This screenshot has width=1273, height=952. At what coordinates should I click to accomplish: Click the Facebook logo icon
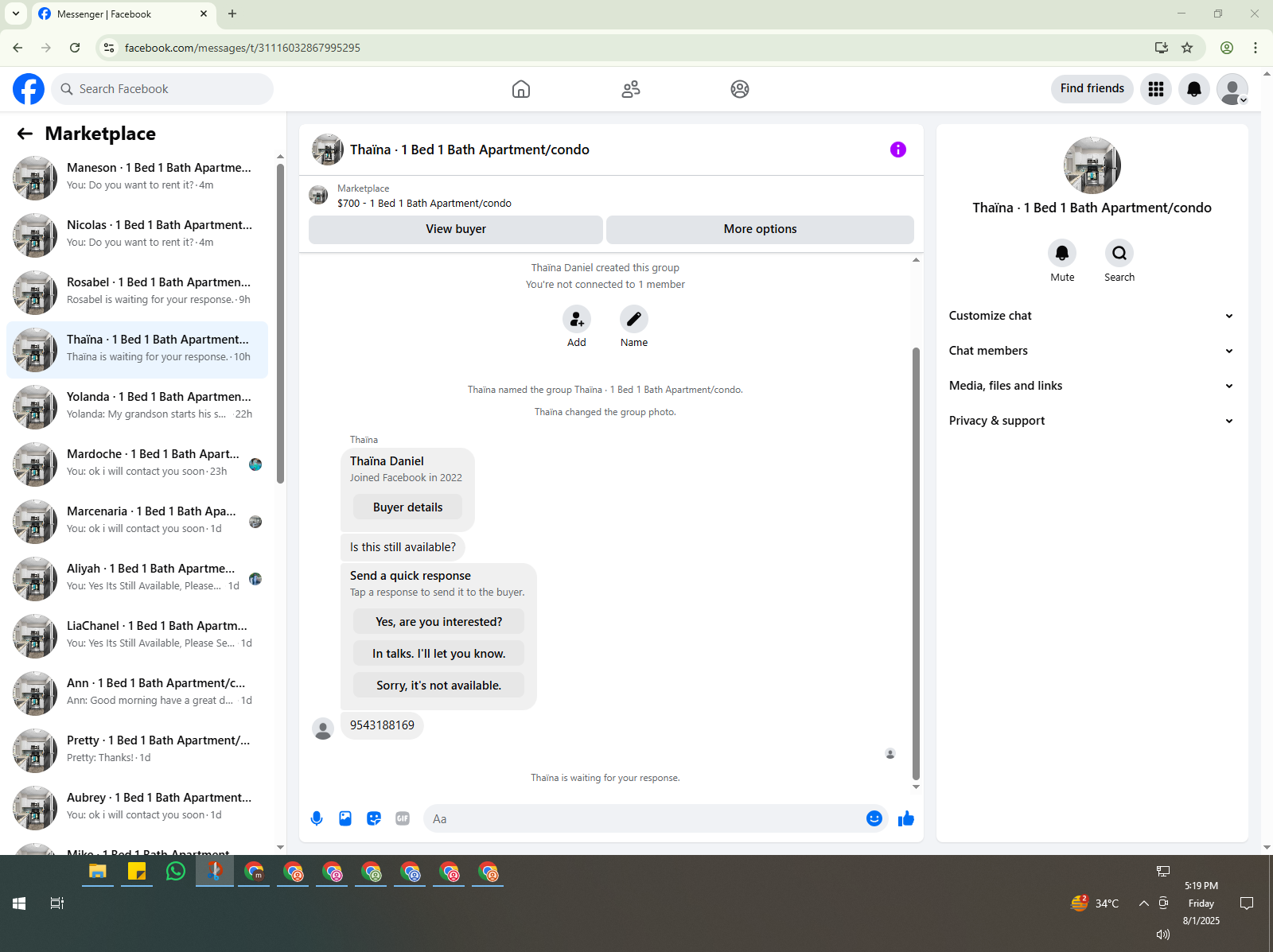(x=29, y=89)
